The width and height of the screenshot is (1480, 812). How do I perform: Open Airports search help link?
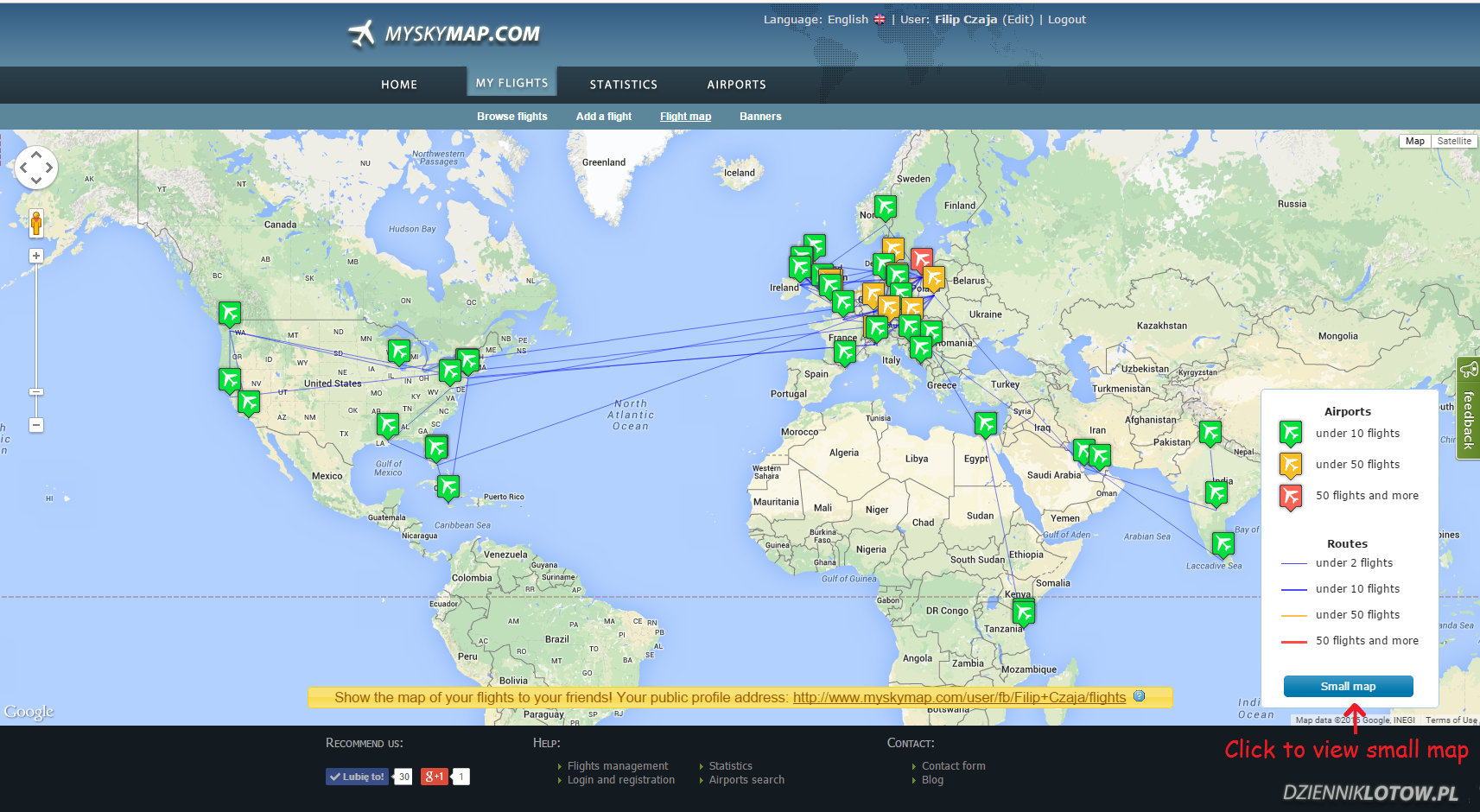pyautogui.click(x=747, y=780)
